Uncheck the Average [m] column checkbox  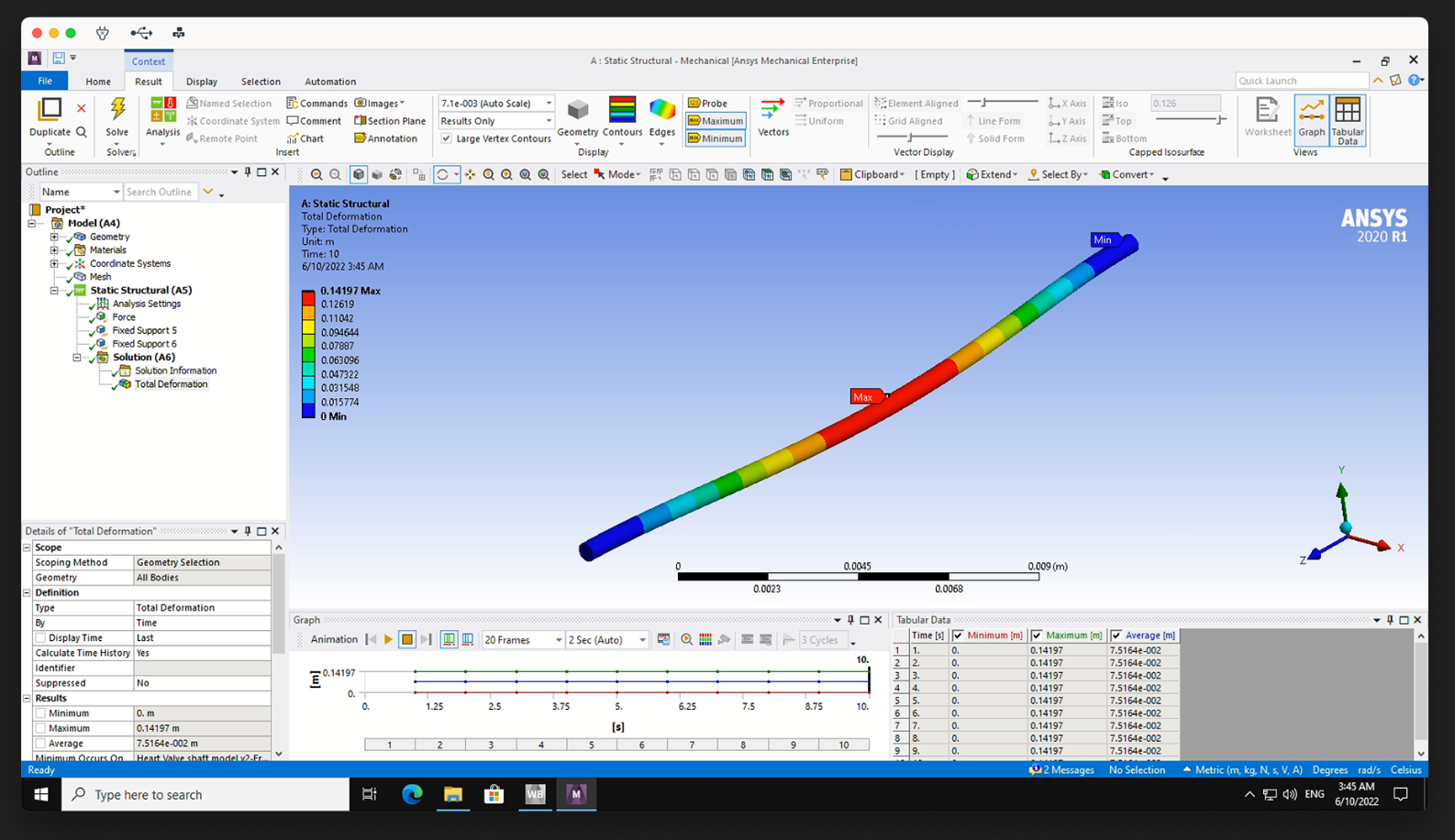(1116, 636)
